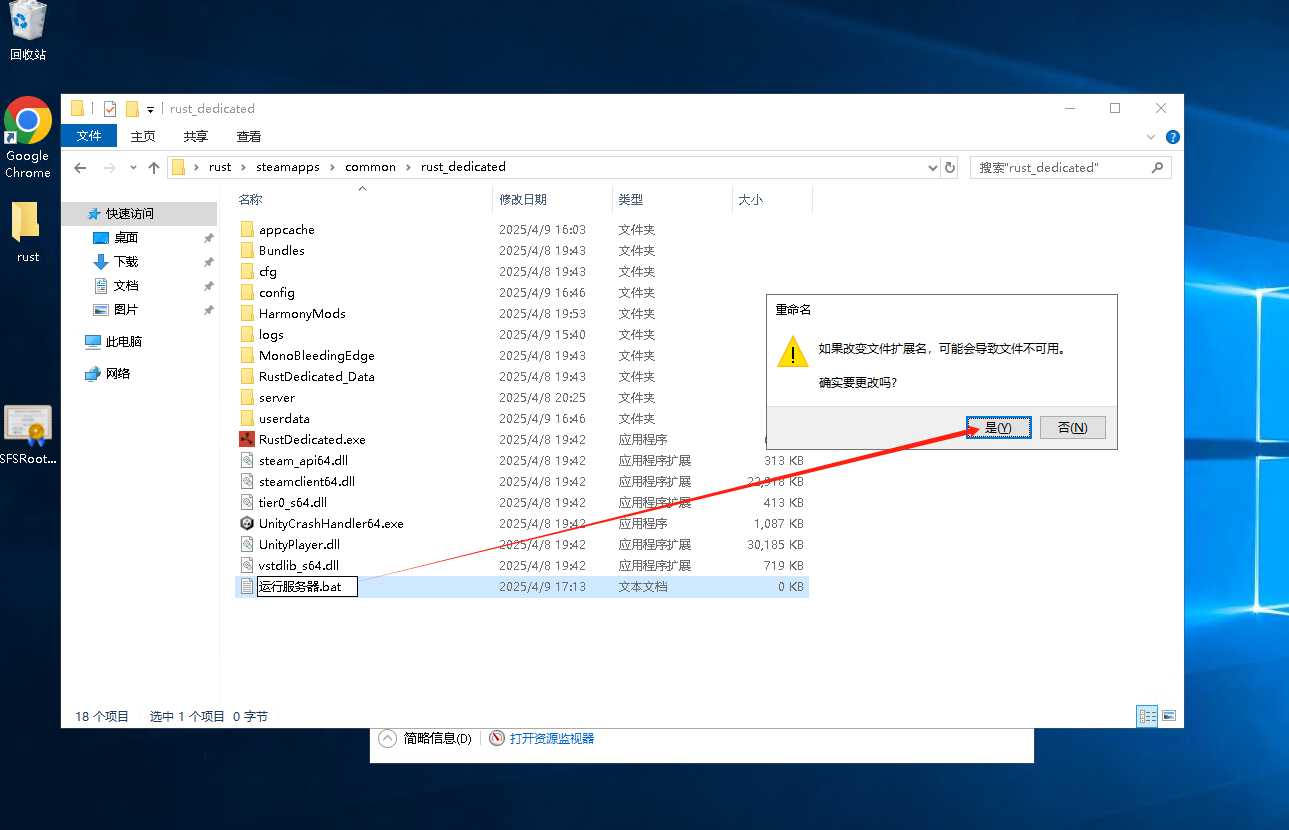Select the config folder name
The image size is (1289, 830).
(x=277, y=292)
